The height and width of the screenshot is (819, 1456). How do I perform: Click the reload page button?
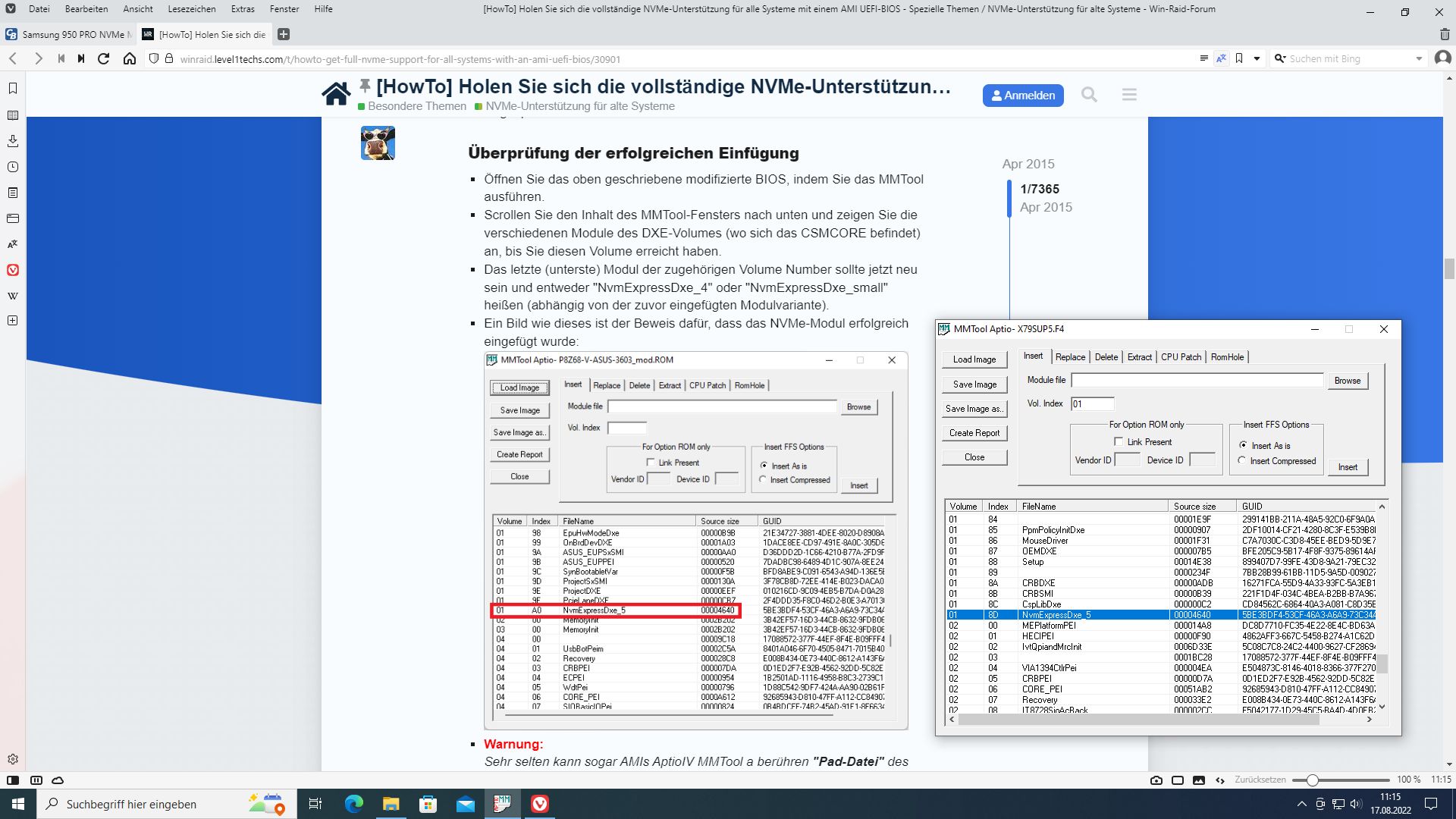point(104,58)
